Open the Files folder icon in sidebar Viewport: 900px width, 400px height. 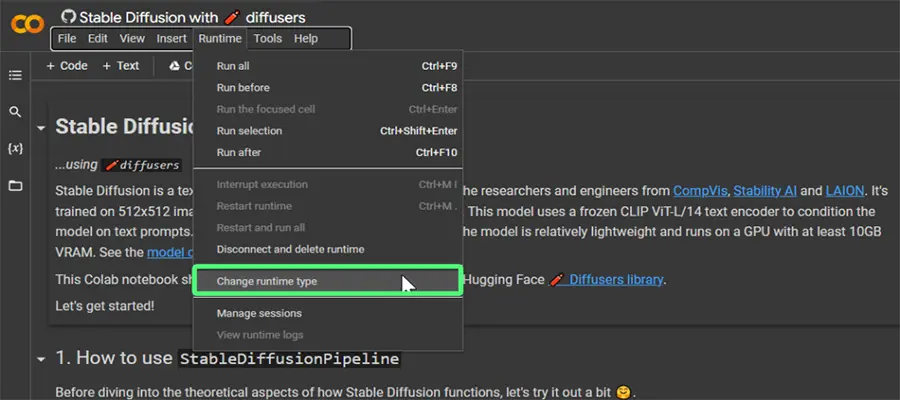click(15, 186)
